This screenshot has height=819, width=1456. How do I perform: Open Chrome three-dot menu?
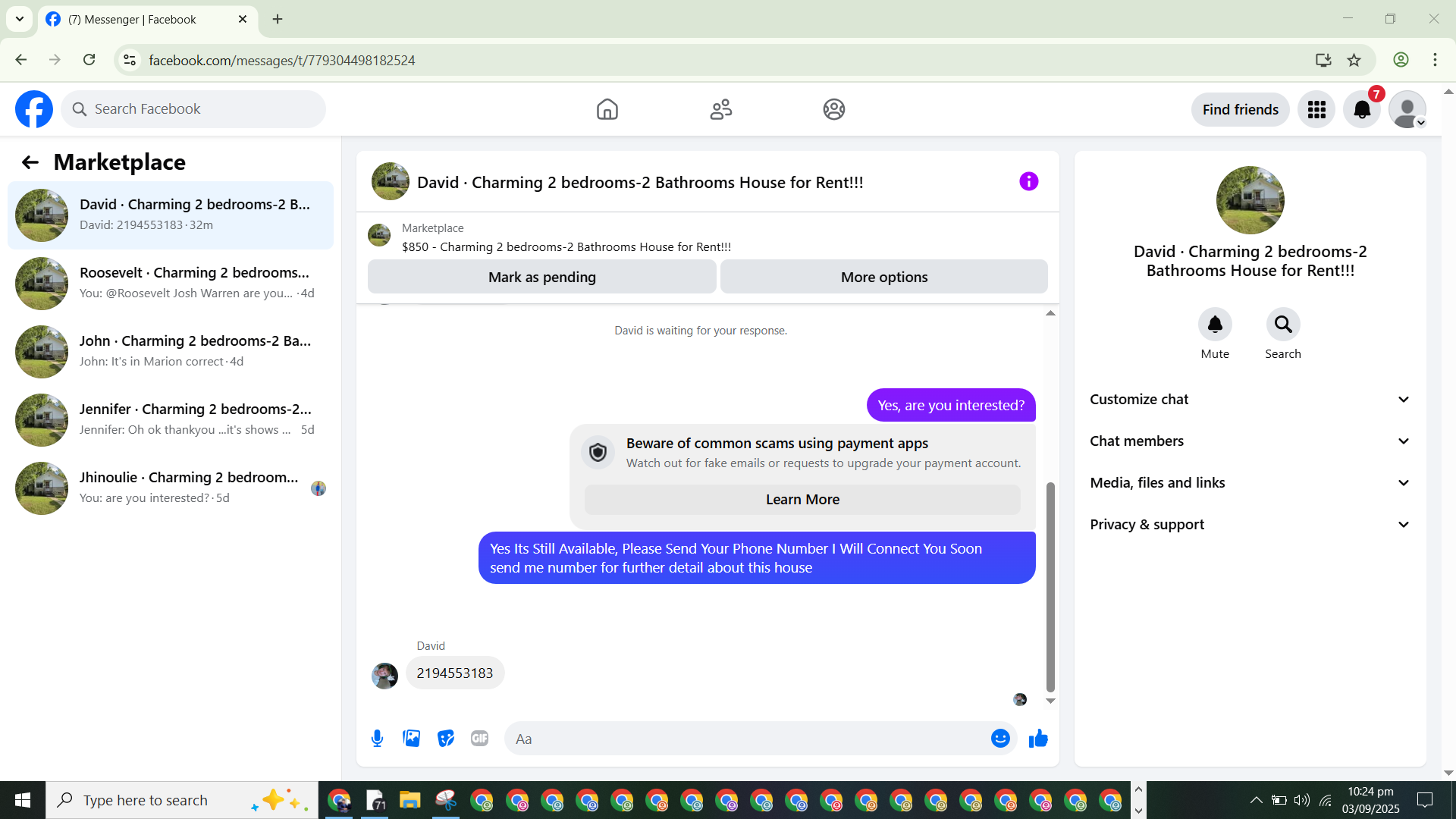1435,60
